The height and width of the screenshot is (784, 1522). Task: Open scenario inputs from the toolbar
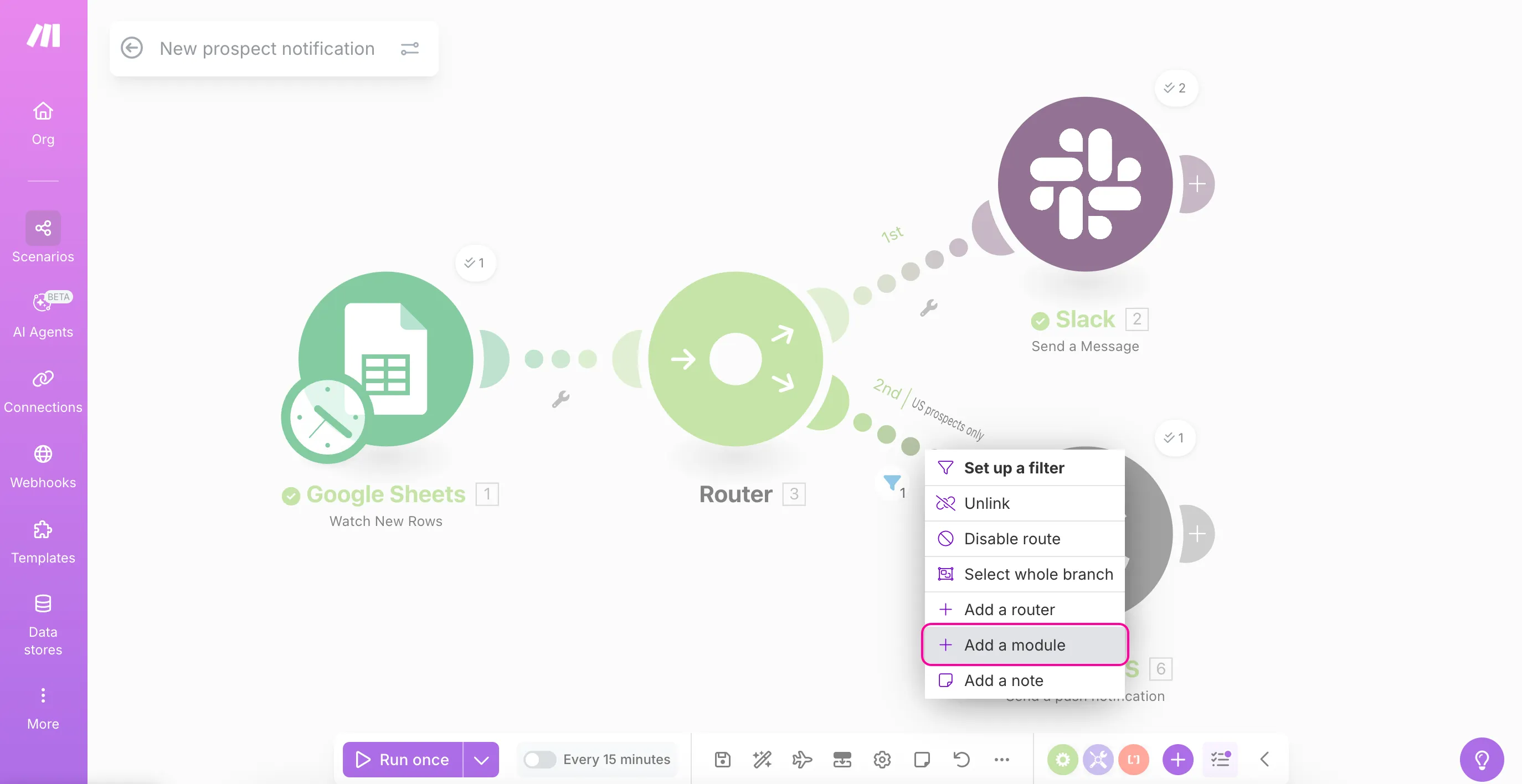click(x=842, y=760)
